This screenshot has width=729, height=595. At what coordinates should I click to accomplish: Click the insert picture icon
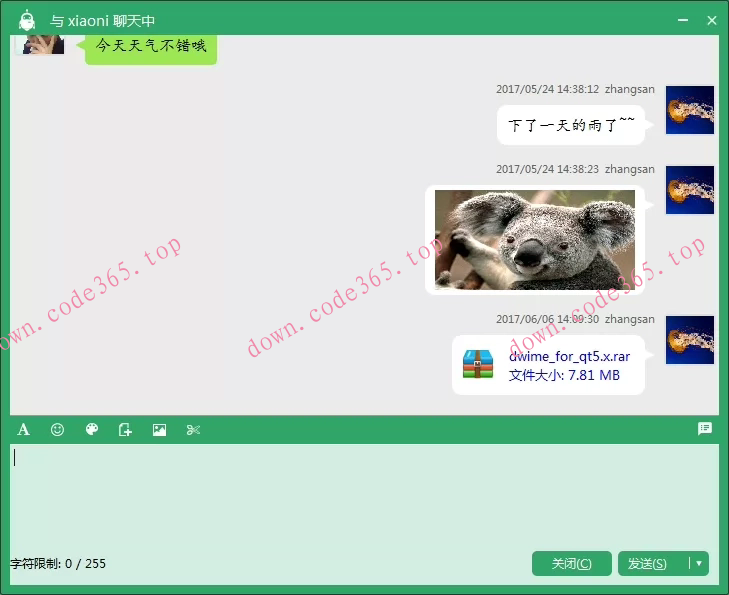[159, 430]
